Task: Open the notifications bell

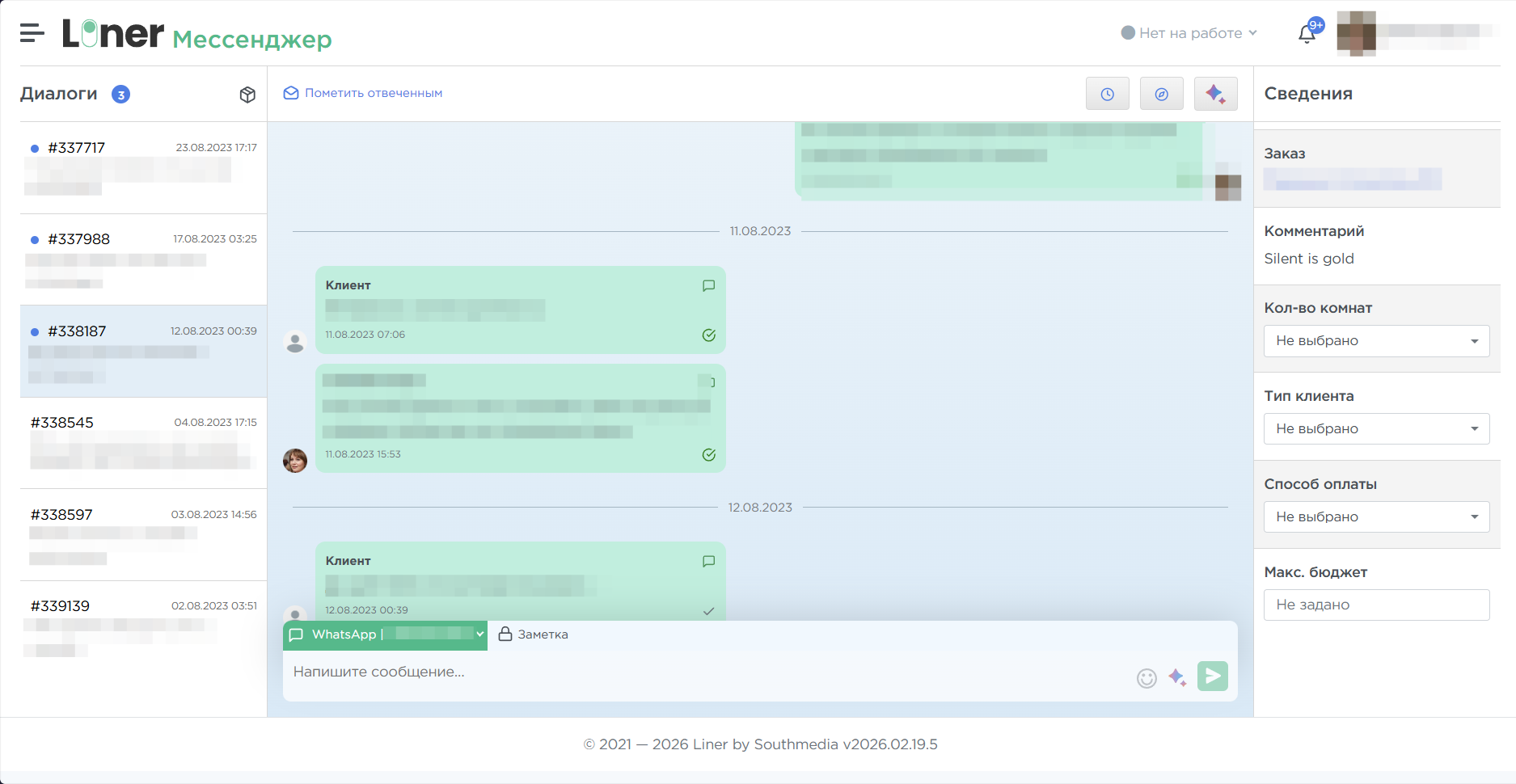Action: point(1307,34)
